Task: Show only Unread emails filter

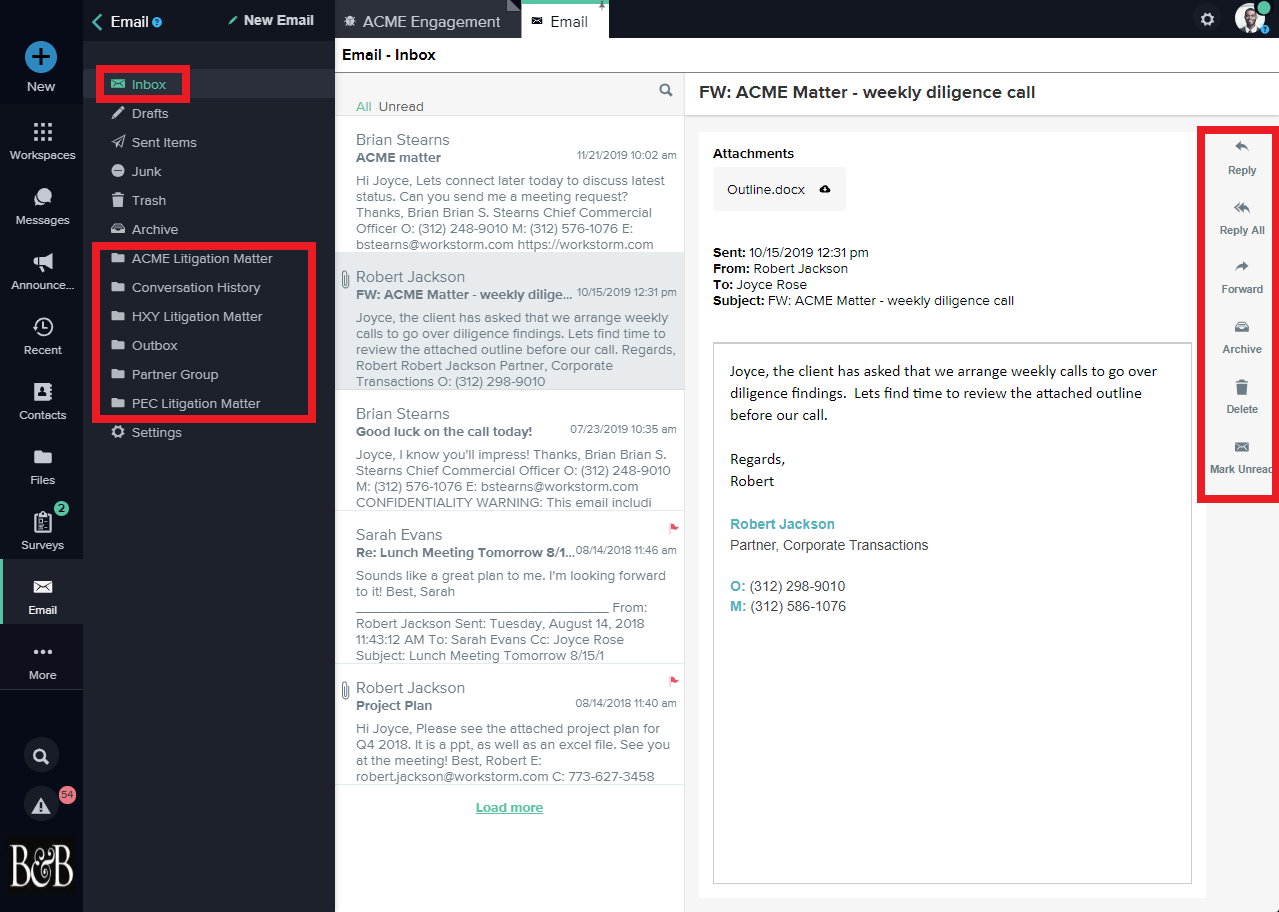Action: 401,107
